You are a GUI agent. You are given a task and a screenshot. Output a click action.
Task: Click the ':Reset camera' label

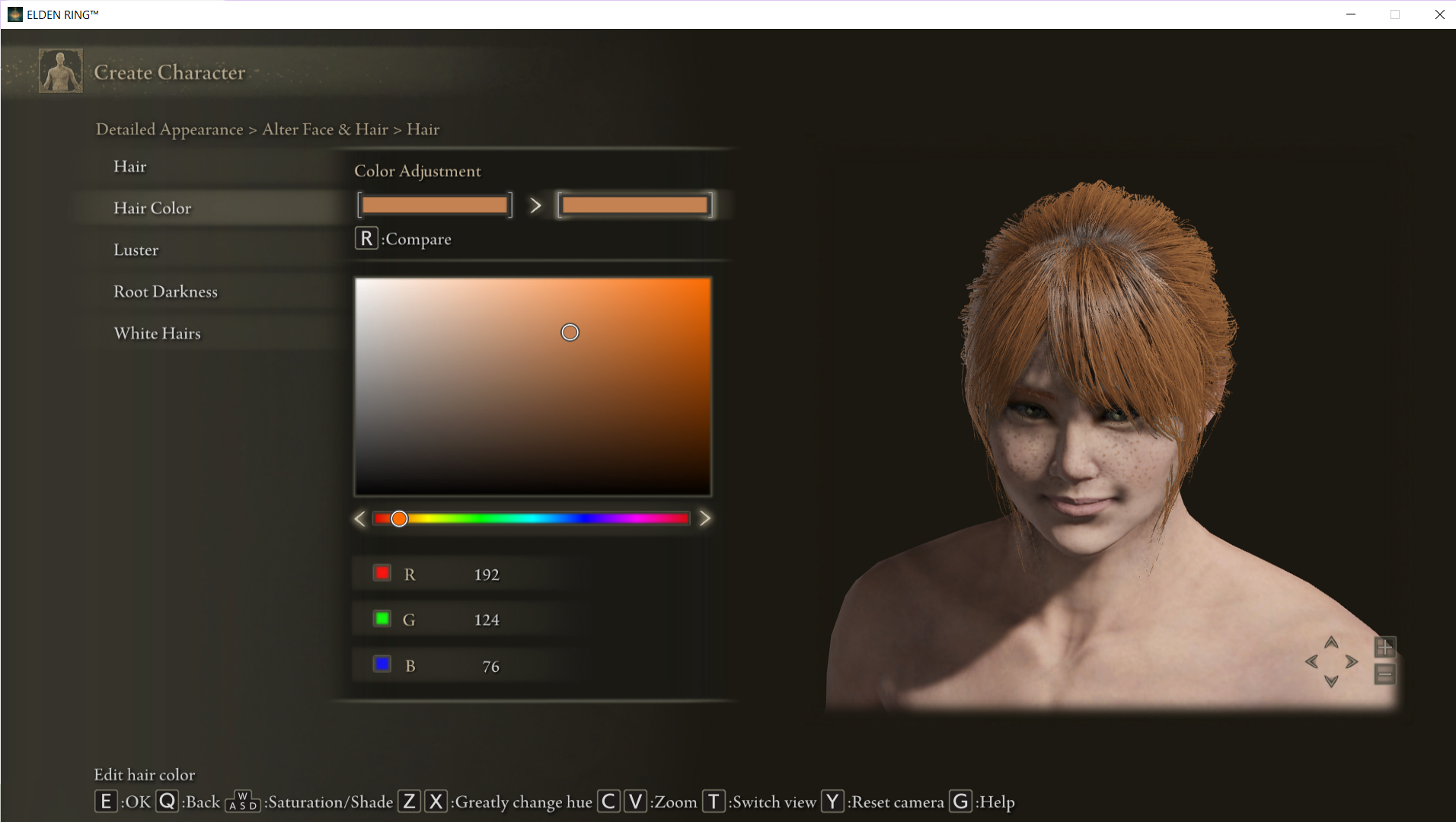coord(896,802)
